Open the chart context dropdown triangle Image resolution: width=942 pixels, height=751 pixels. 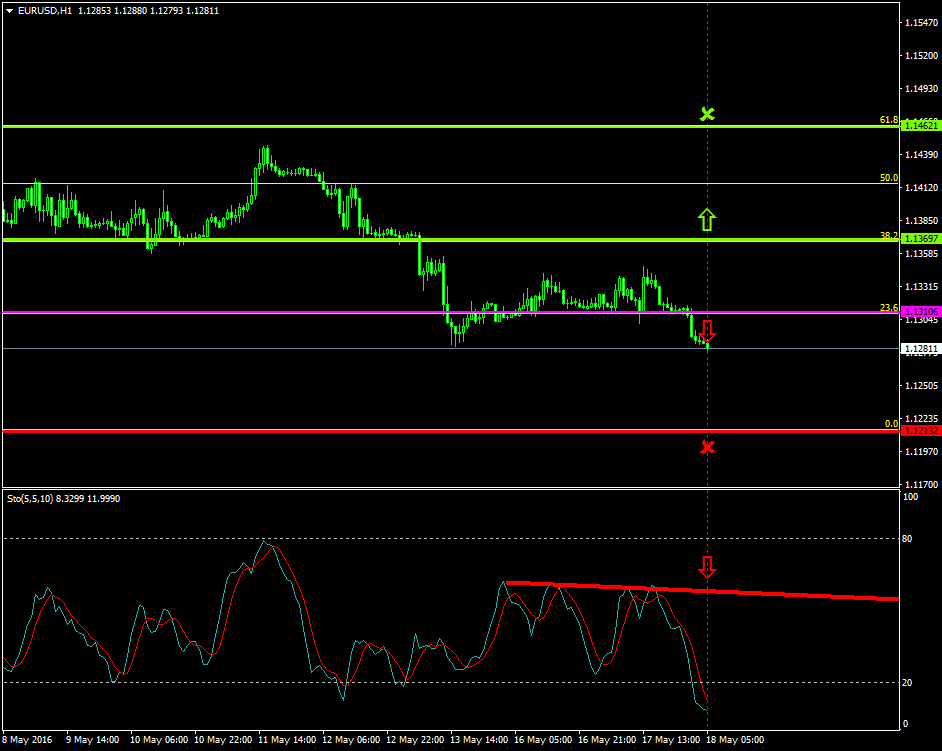click(x=9, y=11)
